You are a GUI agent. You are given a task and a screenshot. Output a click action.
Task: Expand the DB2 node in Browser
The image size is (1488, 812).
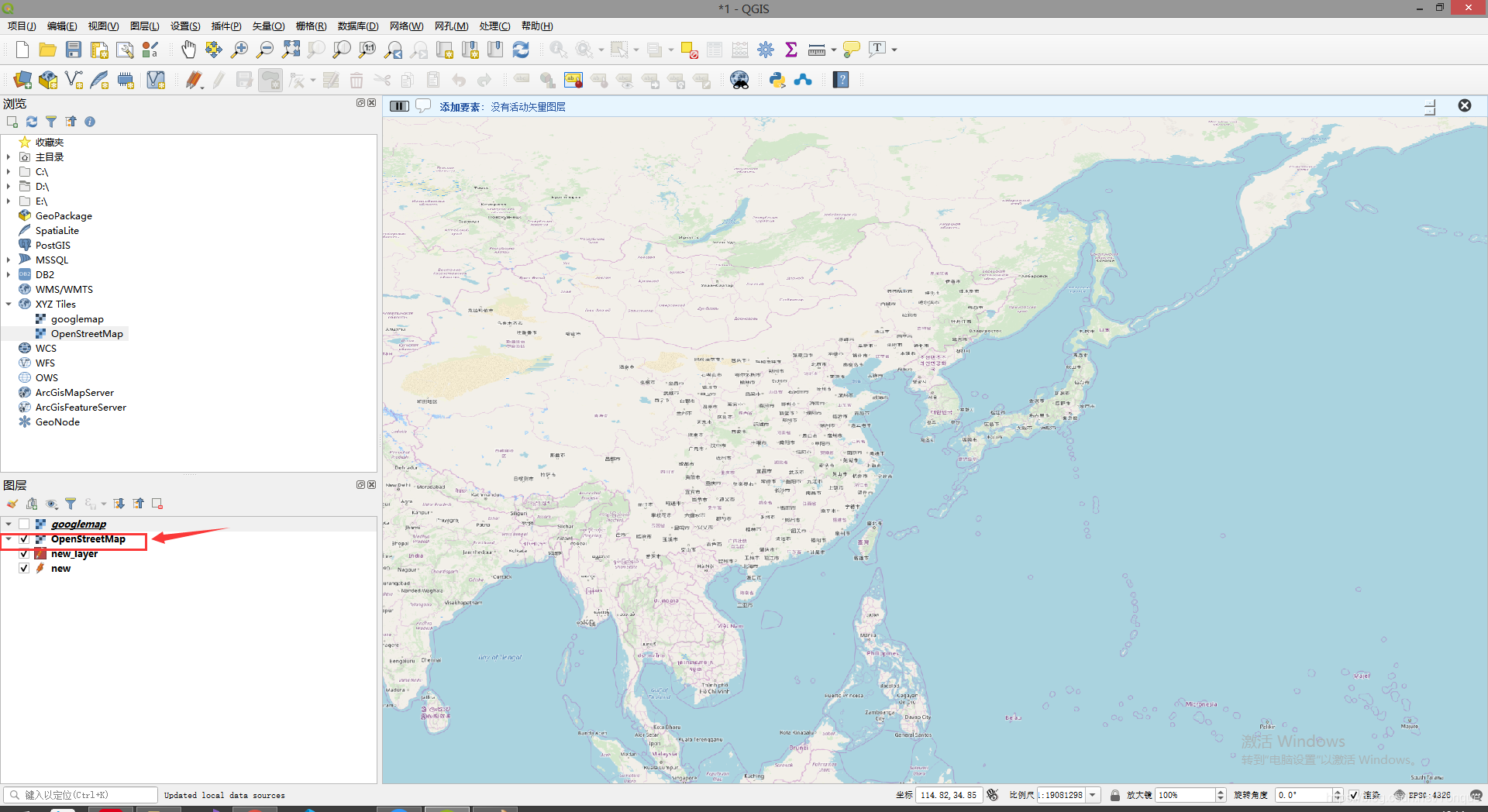tap(9, 275)
